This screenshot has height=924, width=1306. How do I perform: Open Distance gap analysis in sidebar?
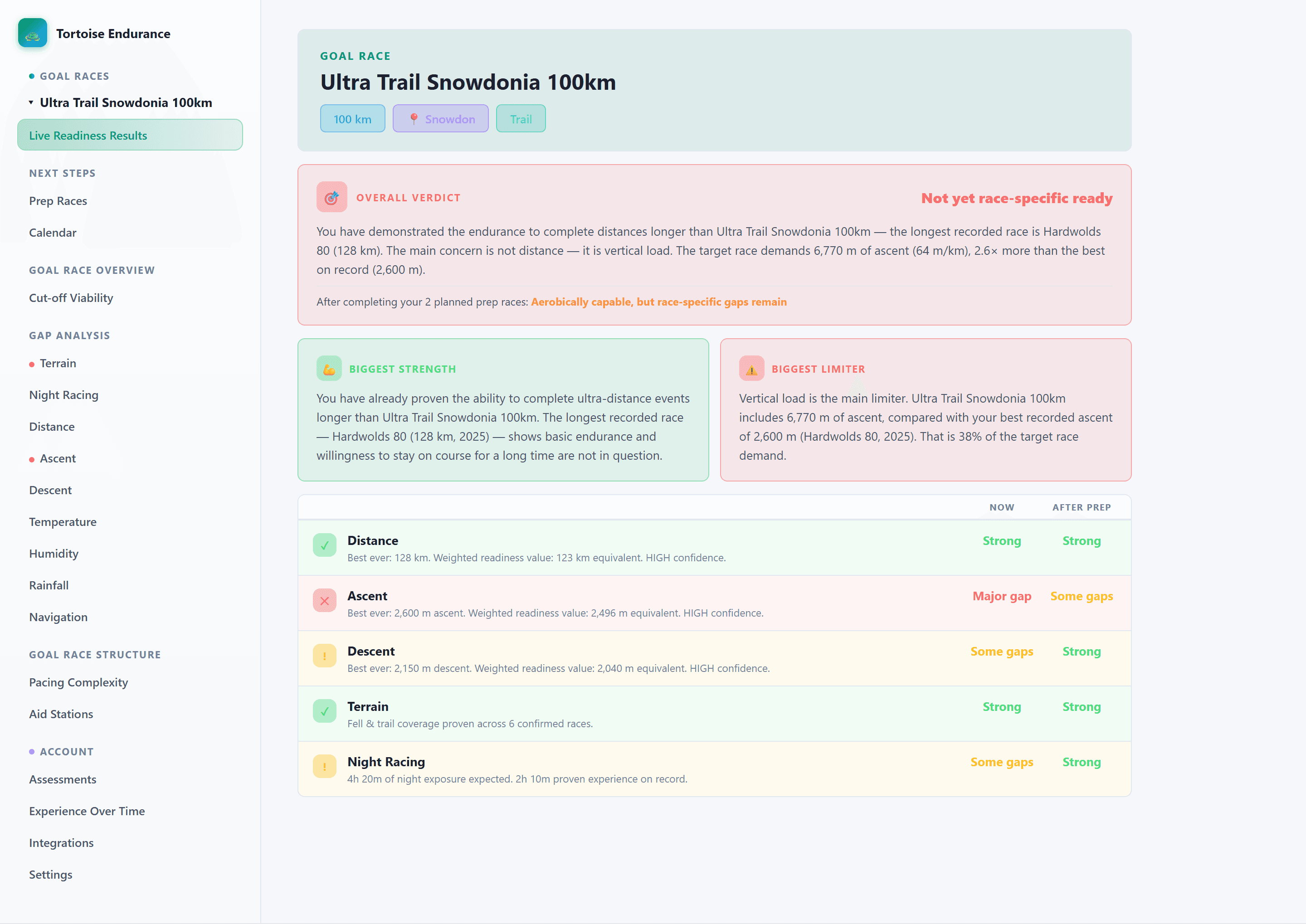coord(52,427)
